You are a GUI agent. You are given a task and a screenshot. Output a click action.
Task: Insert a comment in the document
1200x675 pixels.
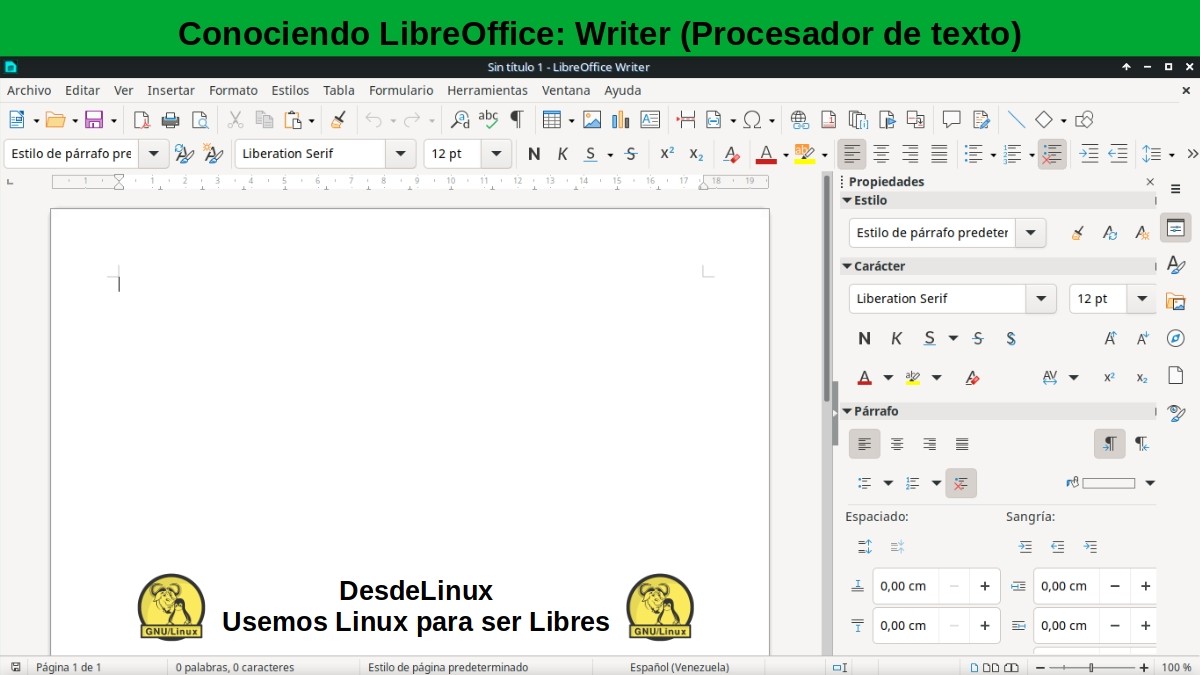click(953, 119)
